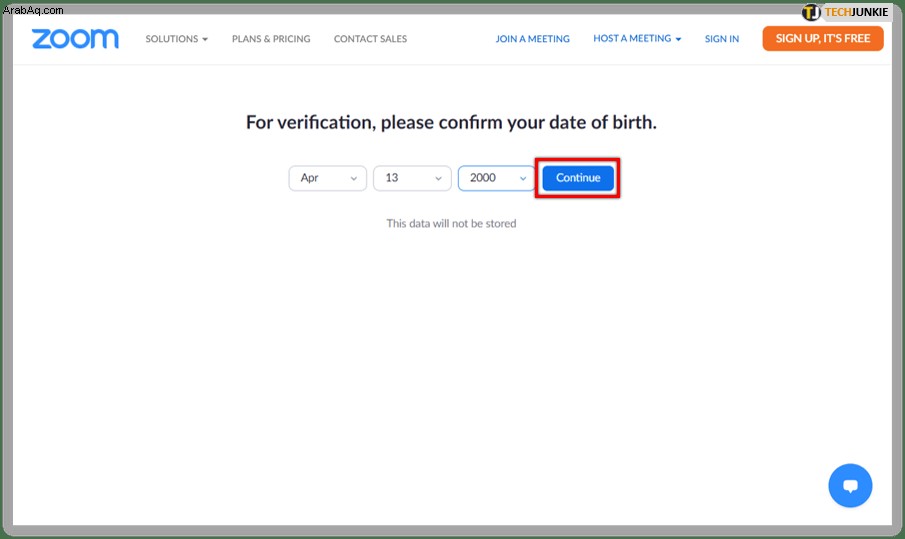This screenshot has height=539, width=905.
Task: Open the chat bubble help widget
Action: tap(850, 485)
